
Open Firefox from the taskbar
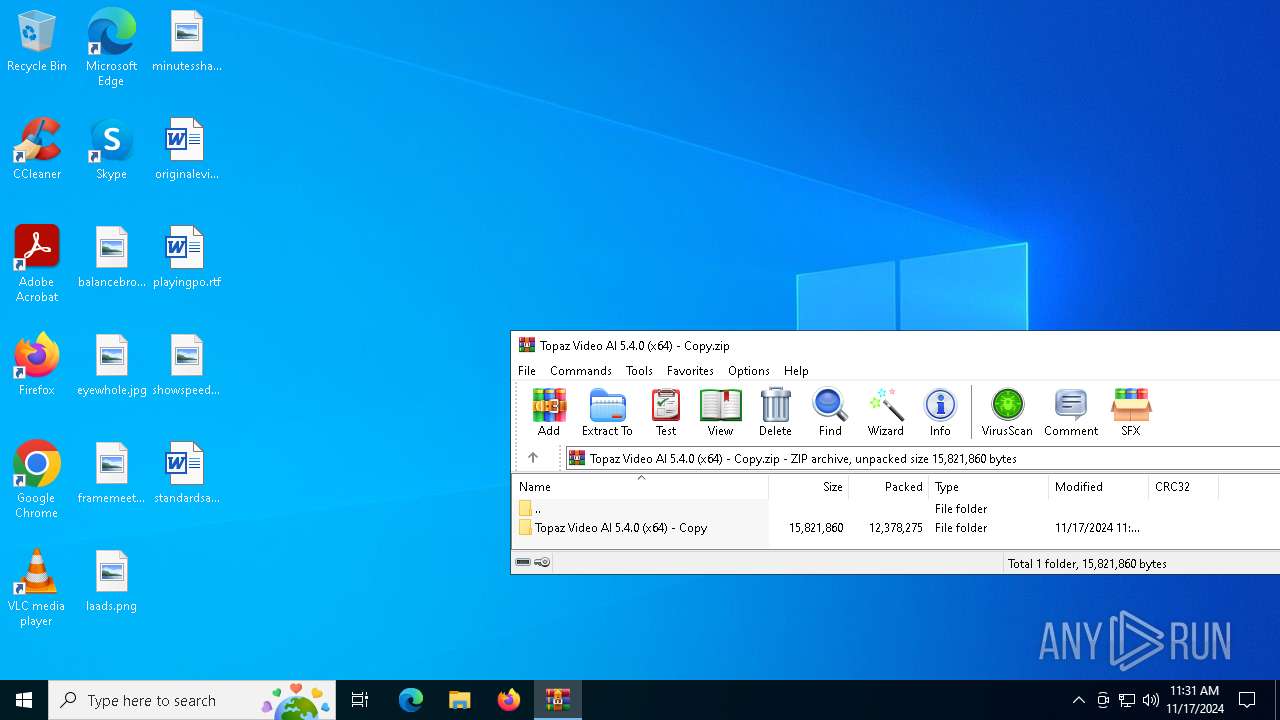509,700
